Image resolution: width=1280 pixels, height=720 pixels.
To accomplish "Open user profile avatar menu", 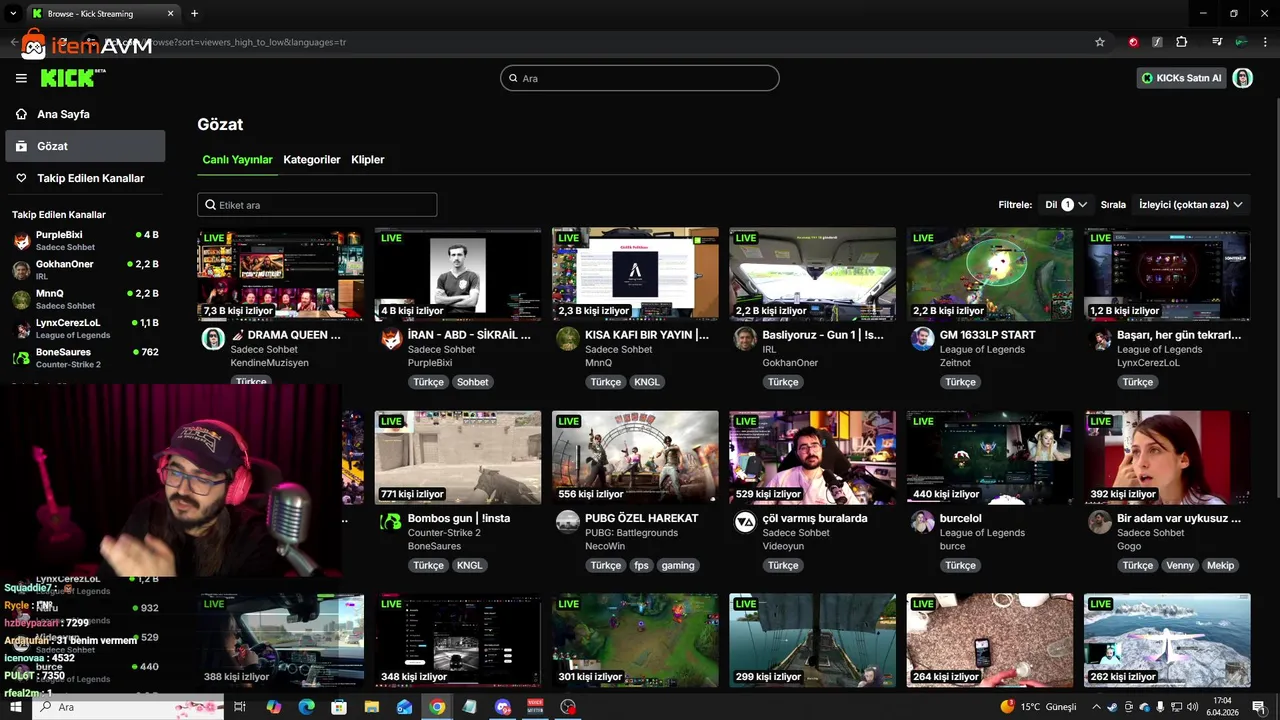I will 1242,78.
